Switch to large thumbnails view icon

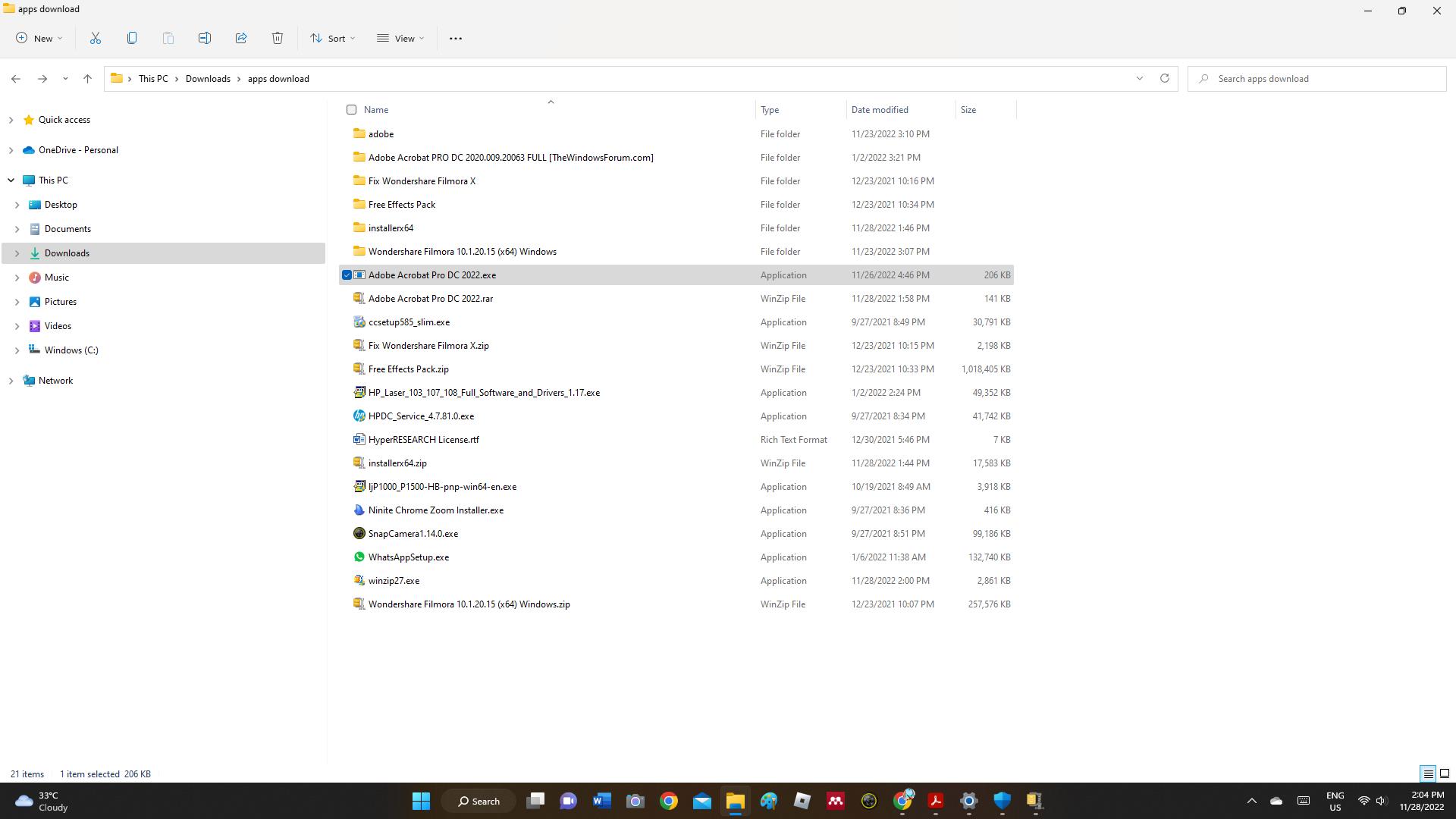coord(1444,773)
